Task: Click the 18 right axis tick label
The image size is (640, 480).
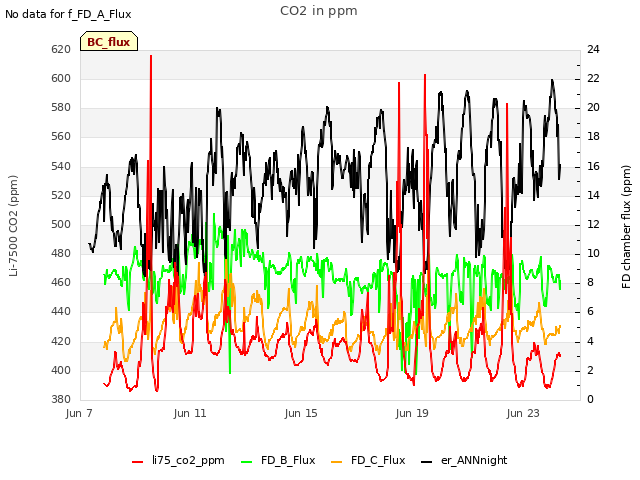Action: point(593,136)
